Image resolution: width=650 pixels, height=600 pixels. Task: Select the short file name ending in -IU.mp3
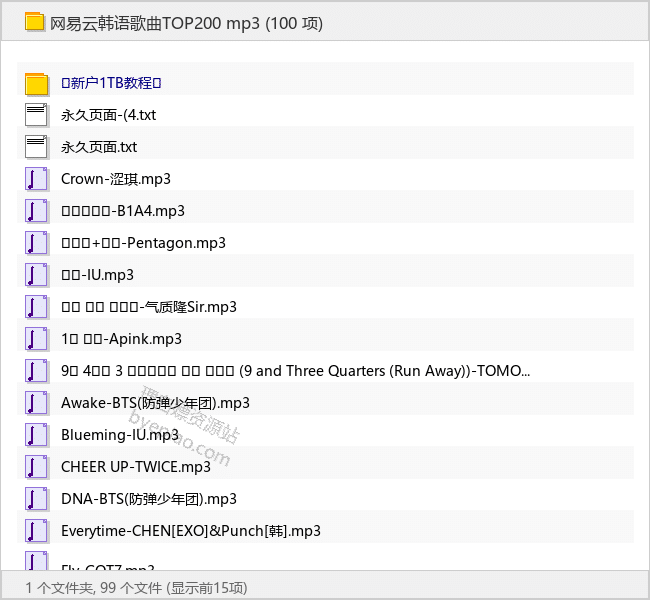coord(97,275)
